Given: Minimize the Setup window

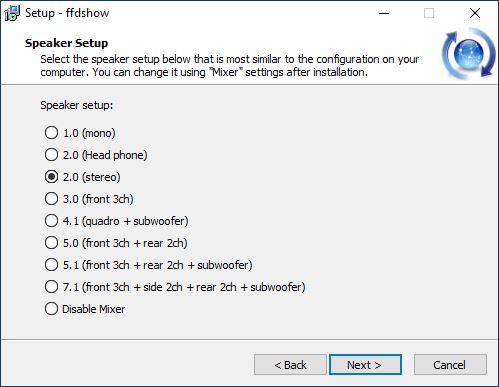Looking at the screenshot, I should tap(384, 13).
